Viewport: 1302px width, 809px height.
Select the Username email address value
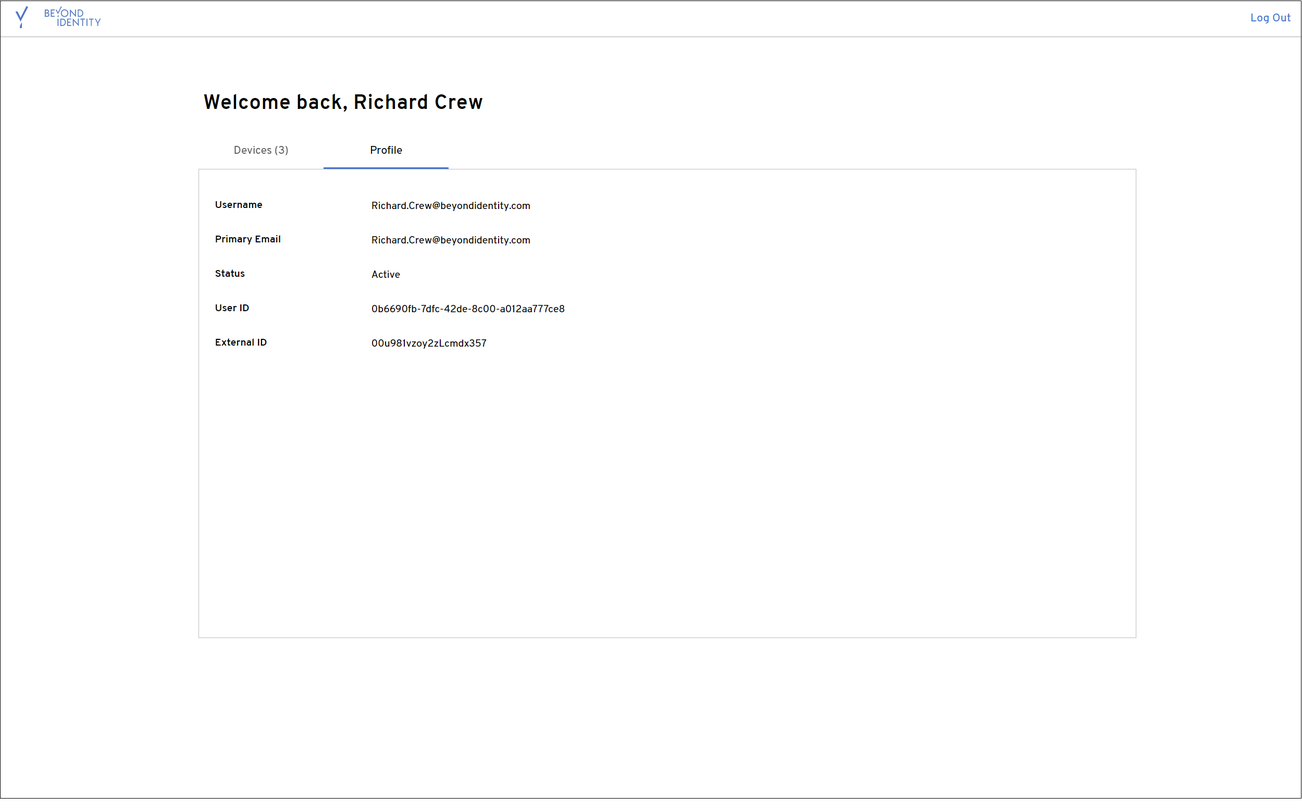pos(450,206)
